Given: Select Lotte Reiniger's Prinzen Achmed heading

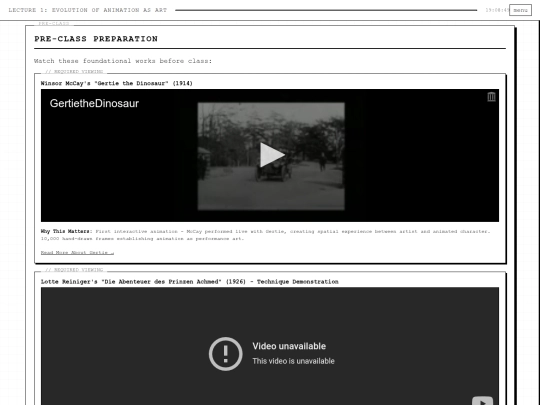Looking at the screenshot, I should pos(190,282).
